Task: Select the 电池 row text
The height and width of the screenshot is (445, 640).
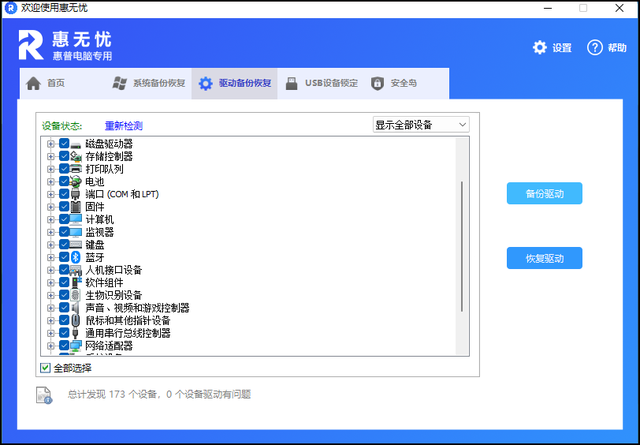Action: tap(95, 182)
